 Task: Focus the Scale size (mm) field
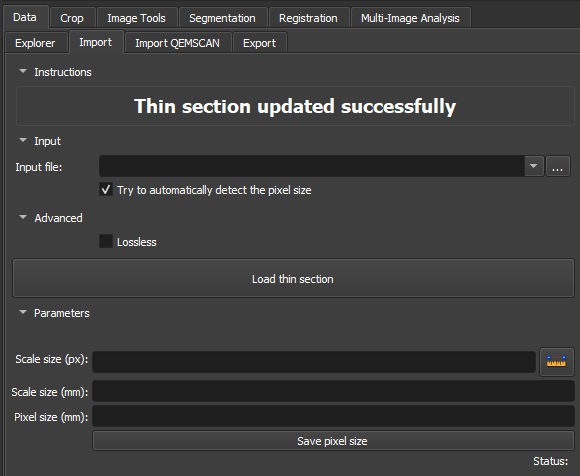point(333,391)
